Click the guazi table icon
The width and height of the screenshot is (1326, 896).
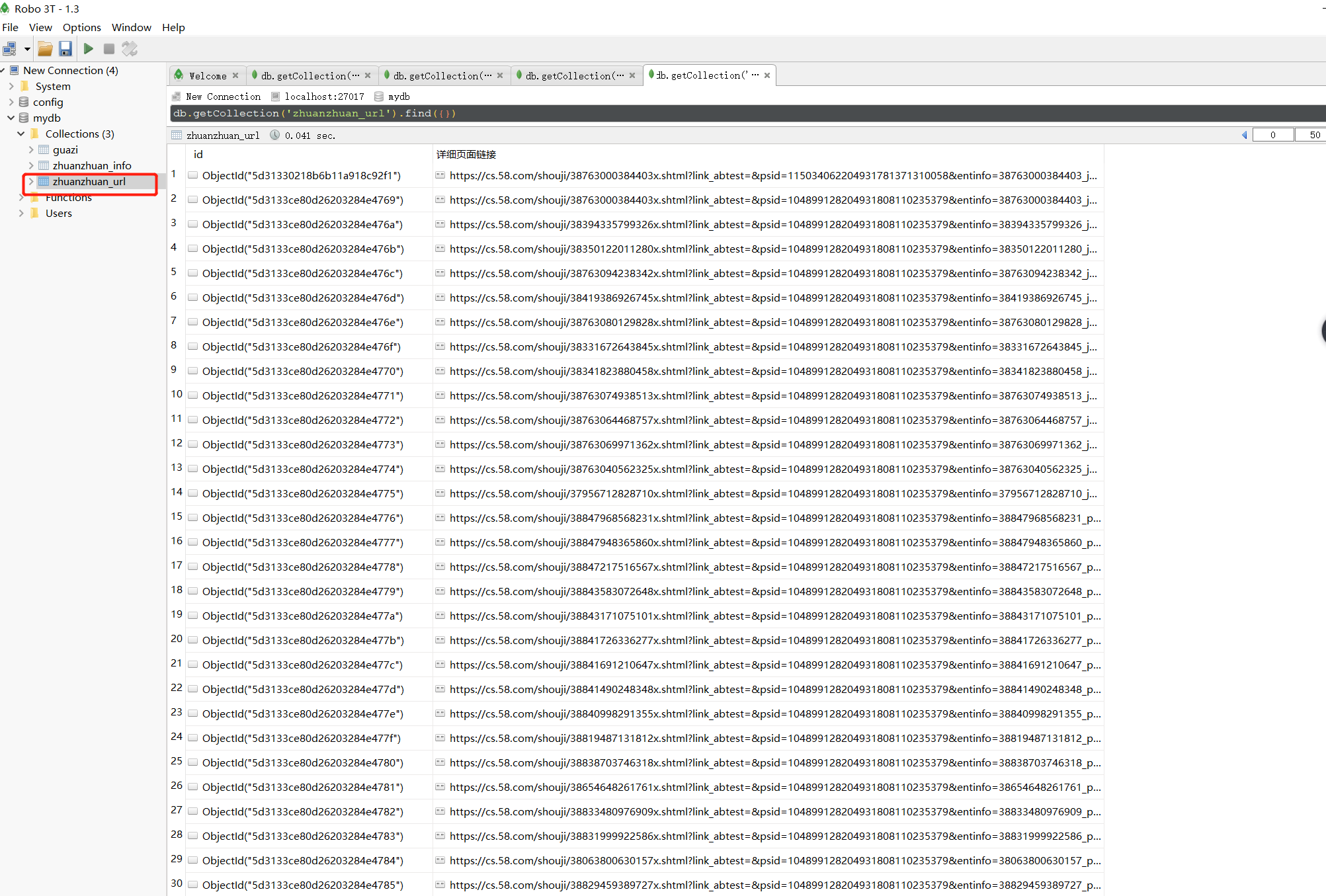pos(44,149)
